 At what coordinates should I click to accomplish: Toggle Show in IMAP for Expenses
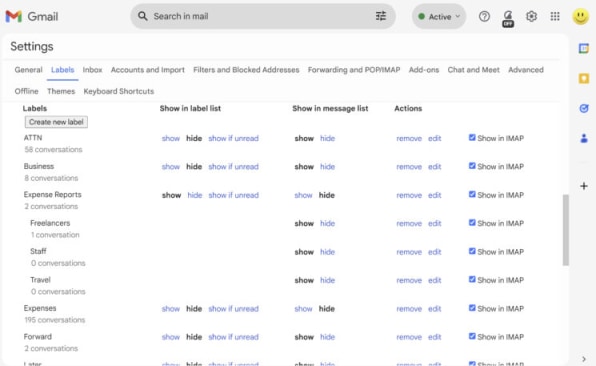(x=472, y=308)
